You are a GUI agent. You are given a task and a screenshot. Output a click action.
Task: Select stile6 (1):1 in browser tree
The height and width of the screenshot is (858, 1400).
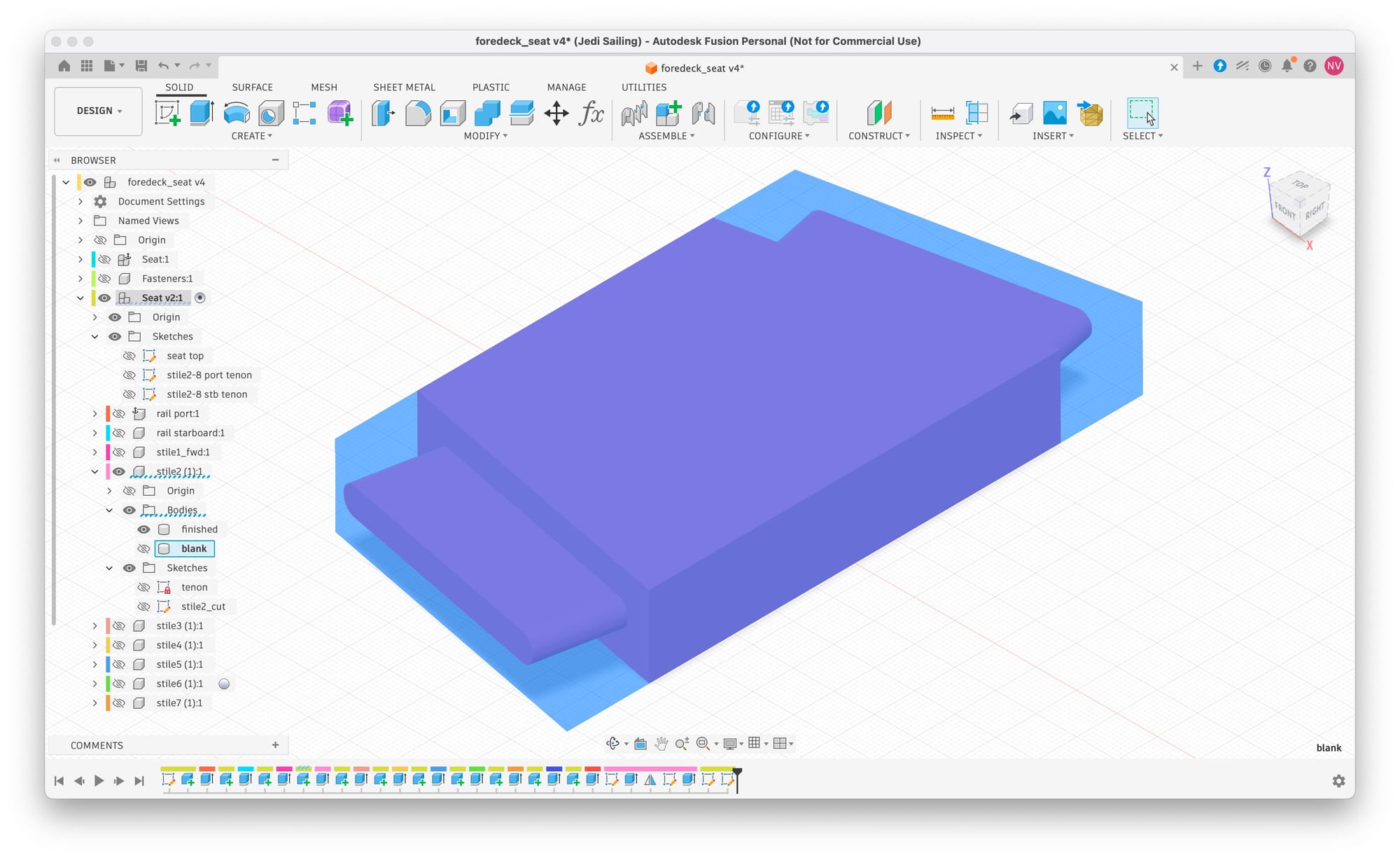coord(180,684)
